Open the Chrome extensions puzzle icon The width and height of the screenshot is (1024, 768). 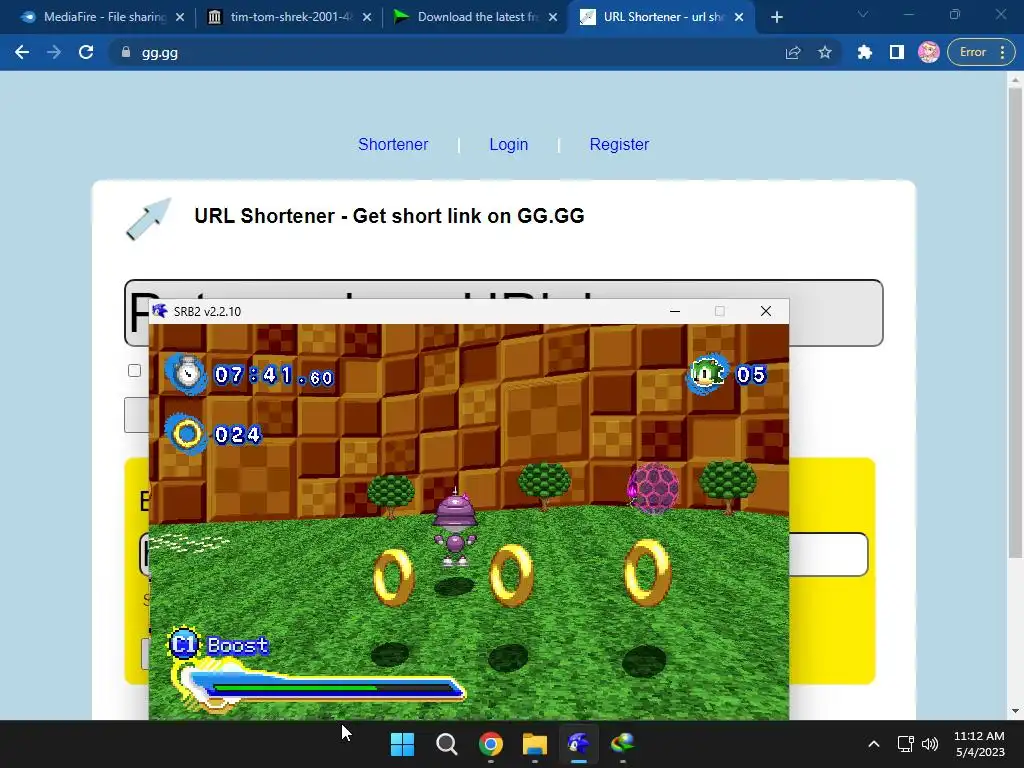click(x=865, y=52)
